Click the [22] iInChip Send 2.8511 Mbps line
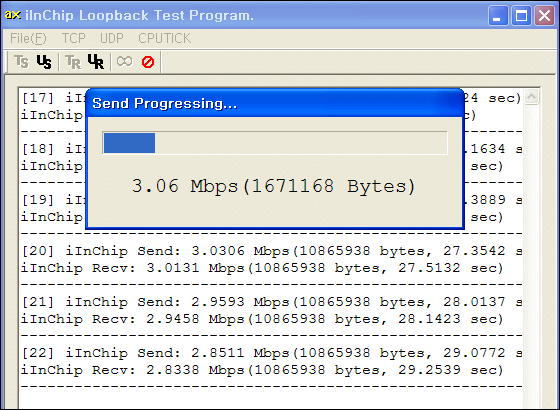 (x=271, y=353)
